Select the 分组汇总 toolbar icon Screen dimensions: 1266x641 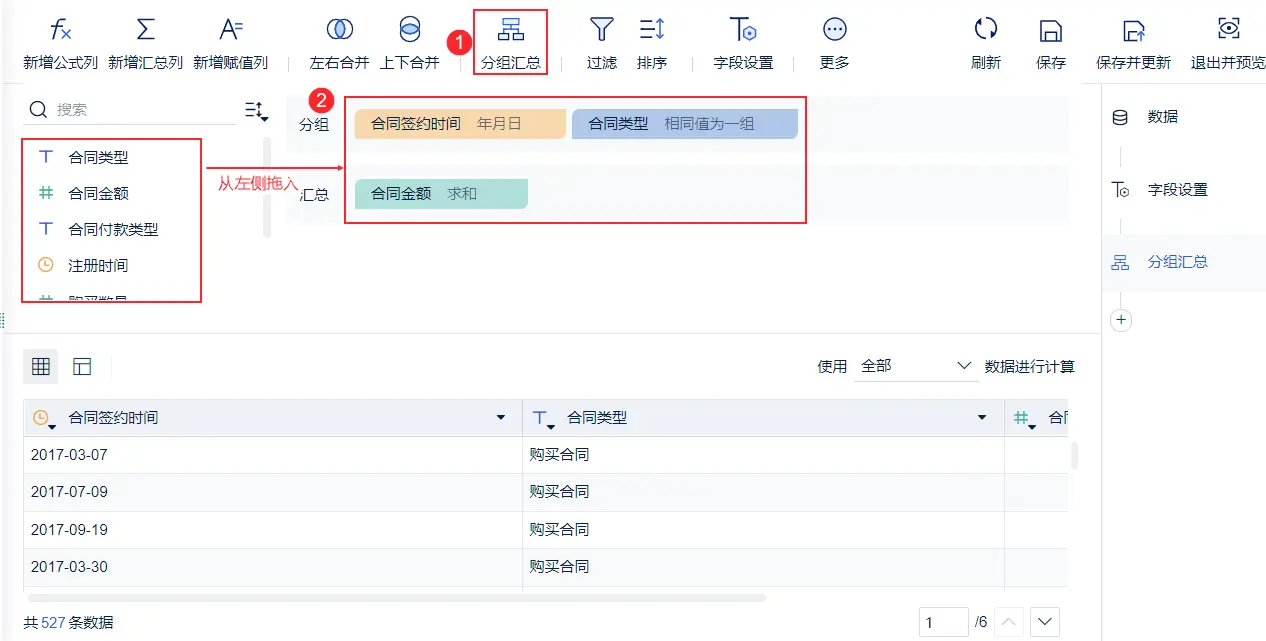coord(511,29)
